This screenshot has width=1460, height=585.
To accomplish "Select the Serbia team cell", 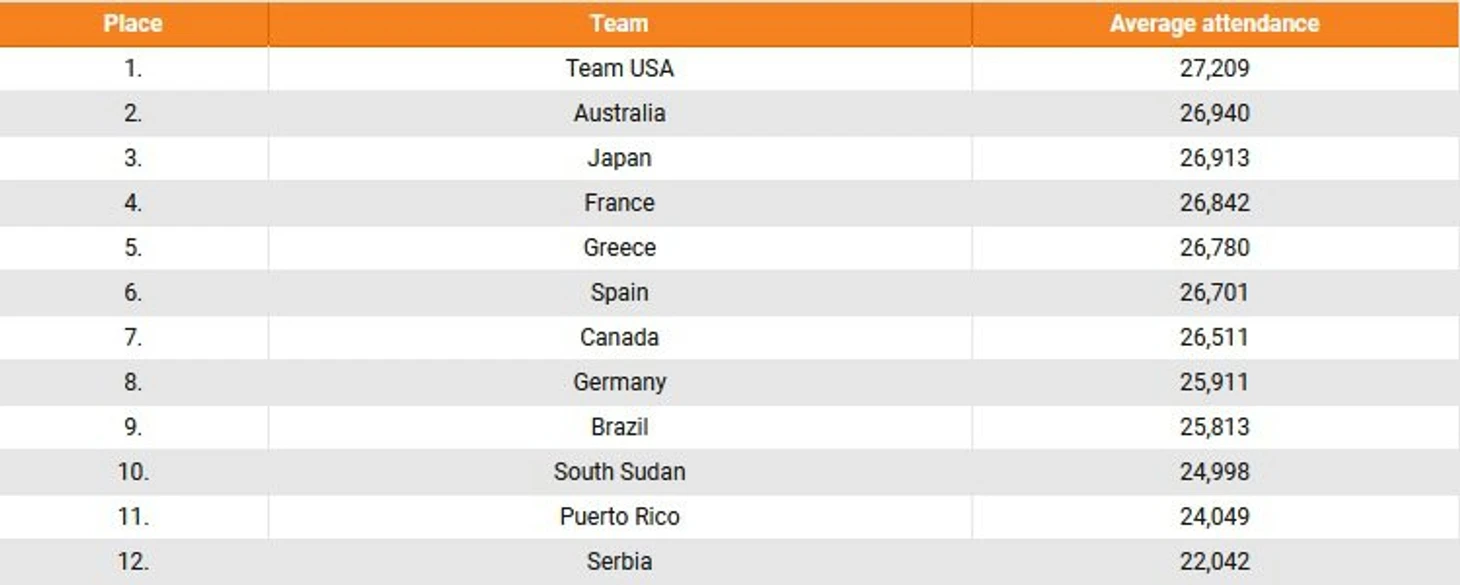I will click(619, 562).
